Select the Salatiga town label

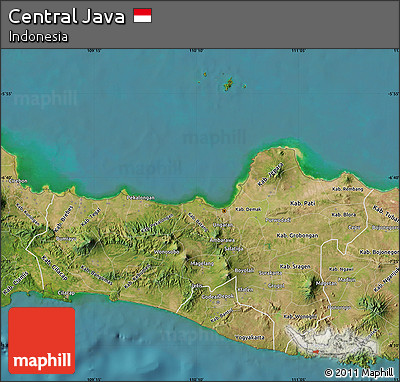click(233, 249)
